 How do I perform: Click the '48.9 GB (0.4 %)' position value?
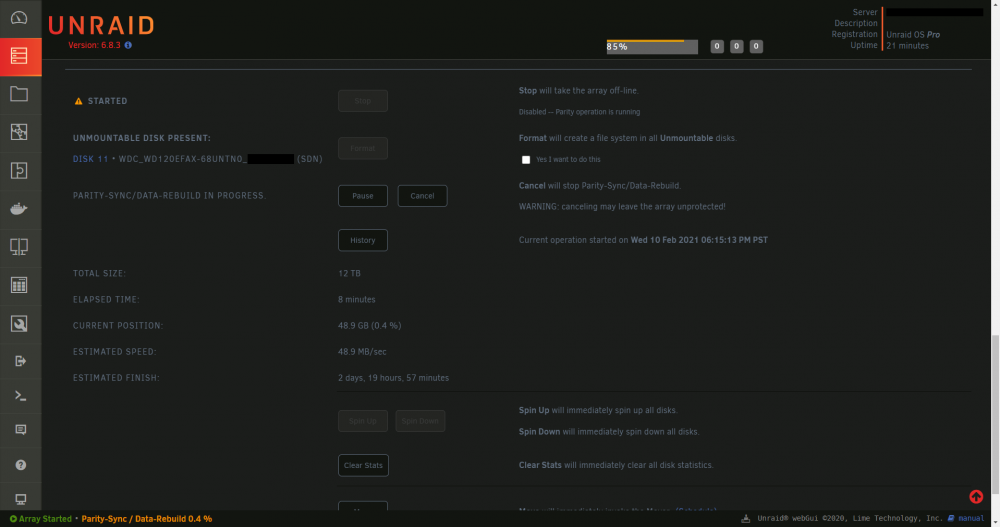(x=369, y=325)
